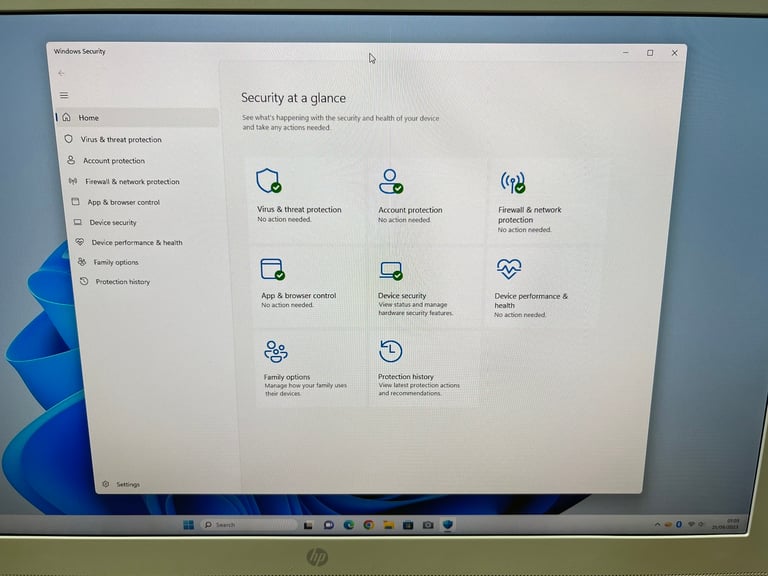Click the clock icon beside Protection history in sidebar

[x=84, y=281]
